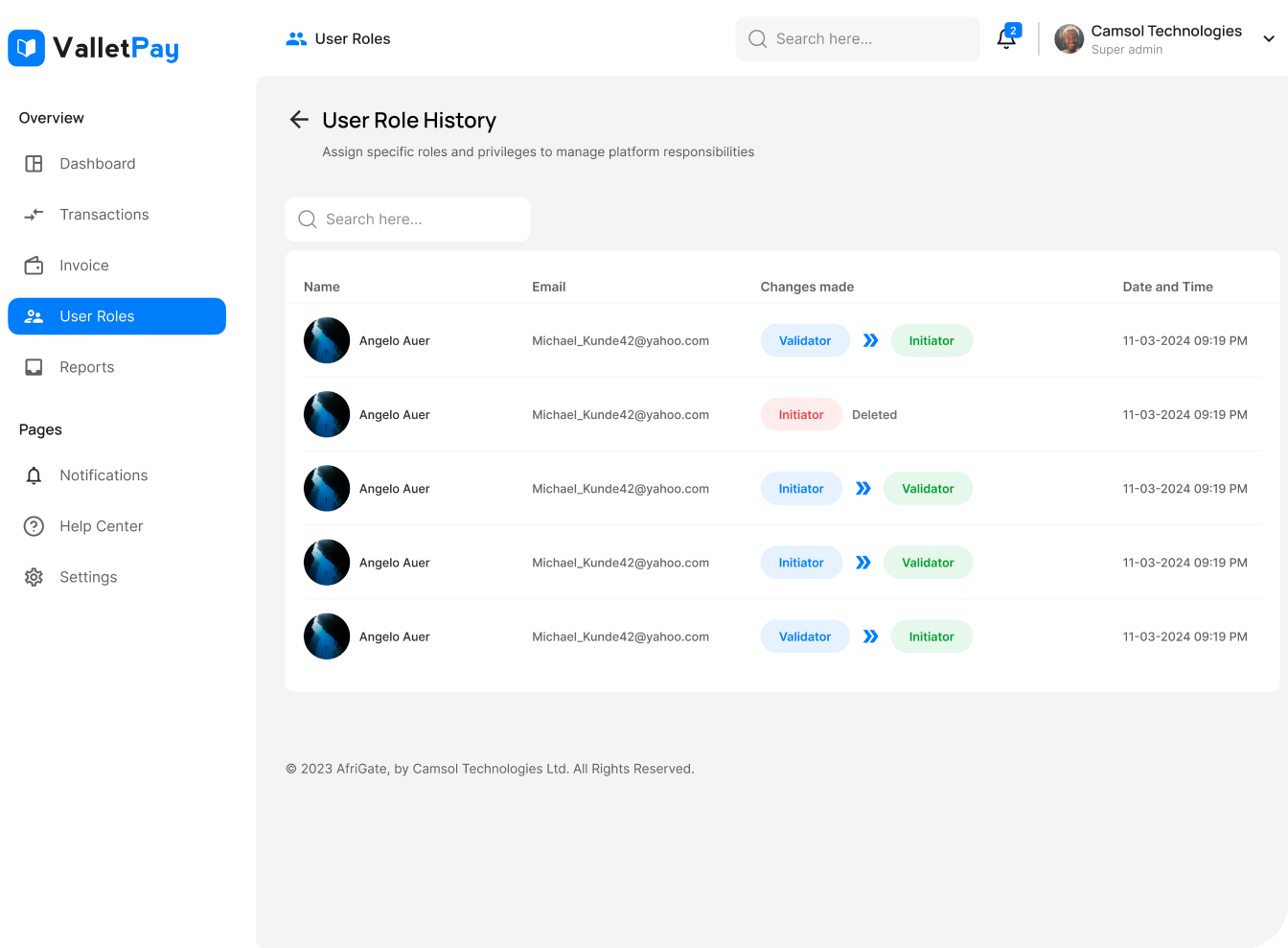Click the Transactions arrows icon
Image resolution: width=1288 pixels, height=948 pixels.
34,215
